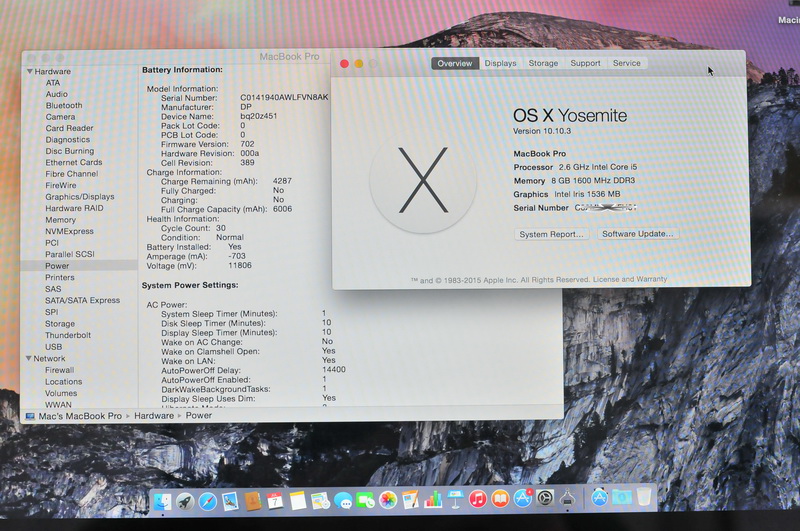
Task: Open Safari compass icon in Dock
Action: [208, 501]
